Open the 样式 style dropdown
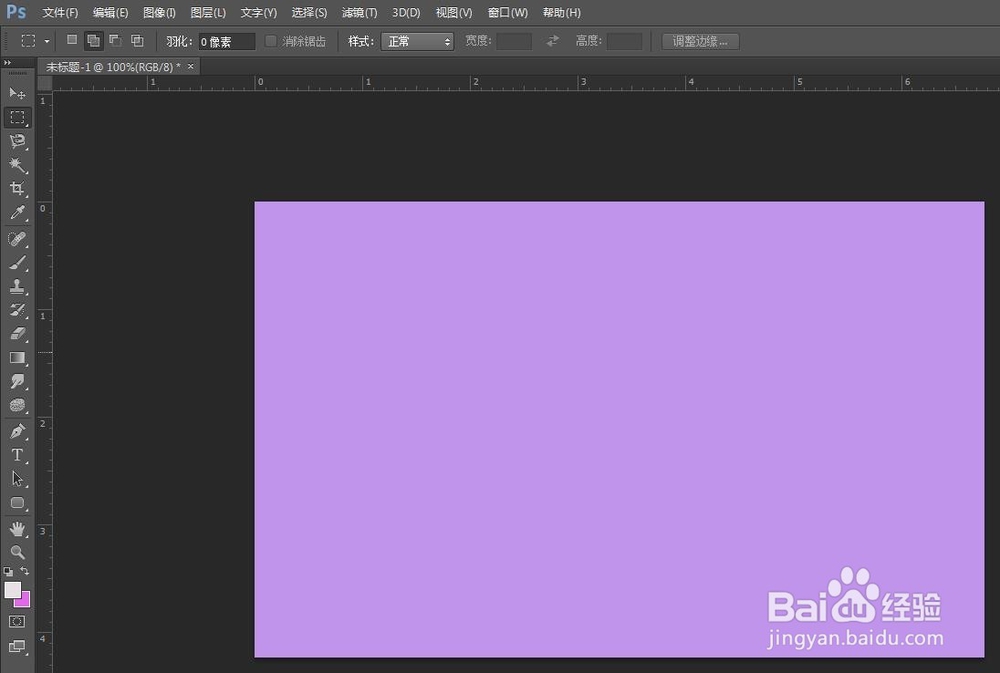 tap(417, 41)
